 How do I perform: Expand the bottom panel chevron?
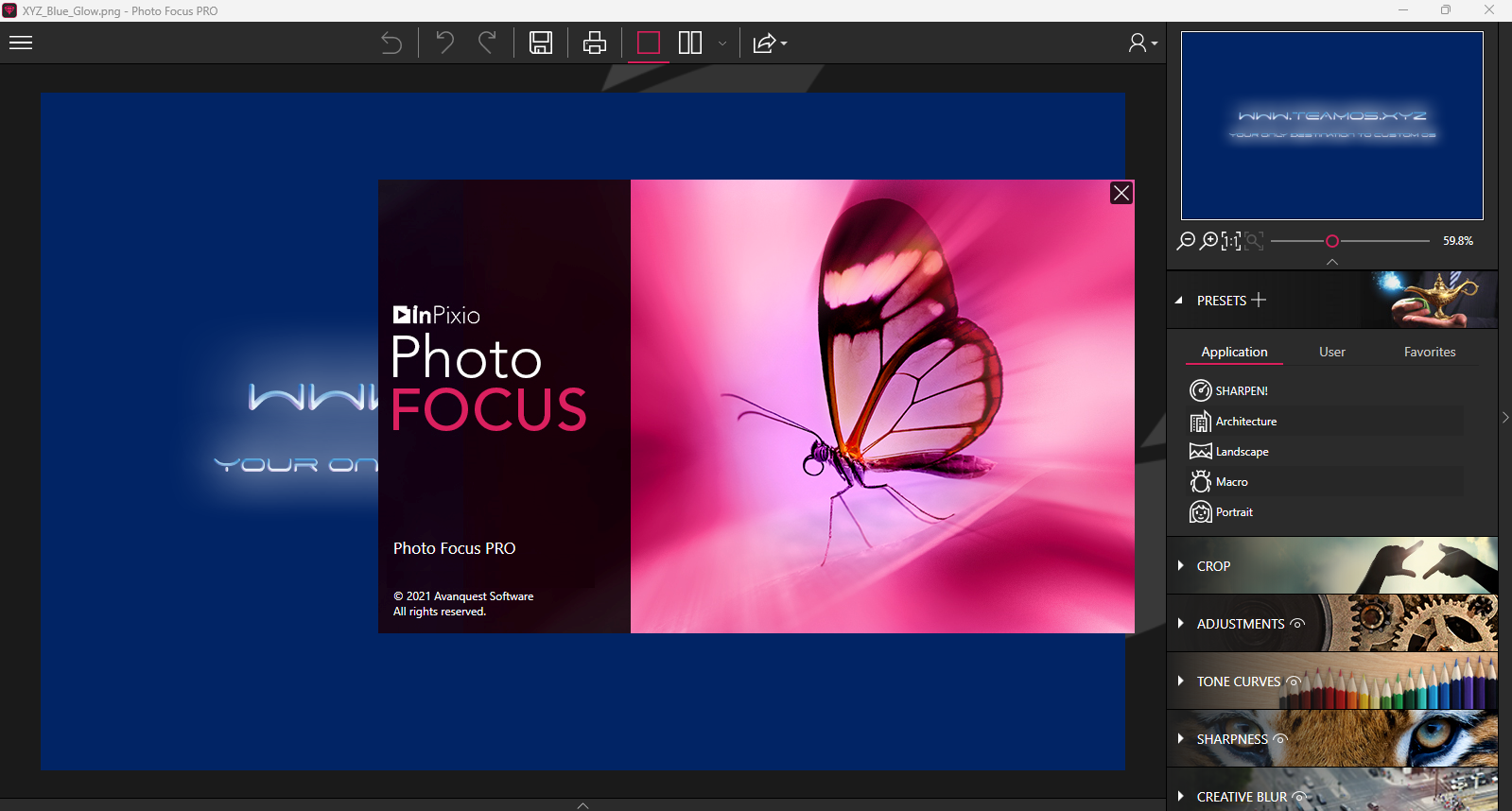tap(582, 805)
